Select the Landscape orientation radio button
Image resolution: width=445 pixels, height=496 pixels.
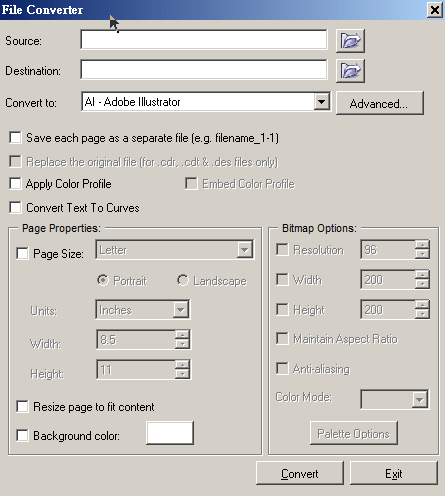tap(183, 280)
